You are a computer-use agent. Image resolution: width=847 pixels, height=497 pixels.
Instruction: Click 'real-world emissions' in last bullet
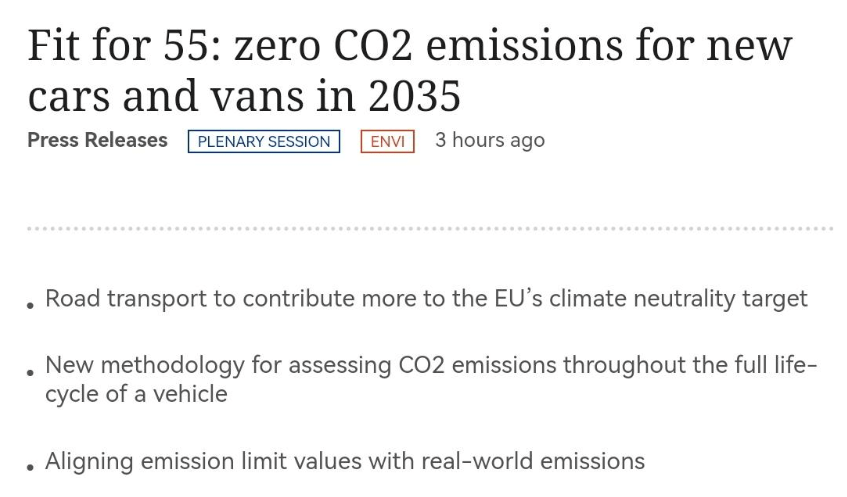[x=533, y=461]
